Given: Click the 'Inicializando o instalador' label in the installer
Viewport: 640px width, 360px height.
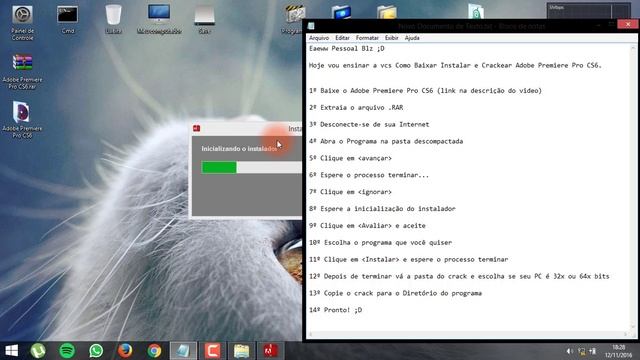Looking at the screenshot, I should tap(239, 149).
